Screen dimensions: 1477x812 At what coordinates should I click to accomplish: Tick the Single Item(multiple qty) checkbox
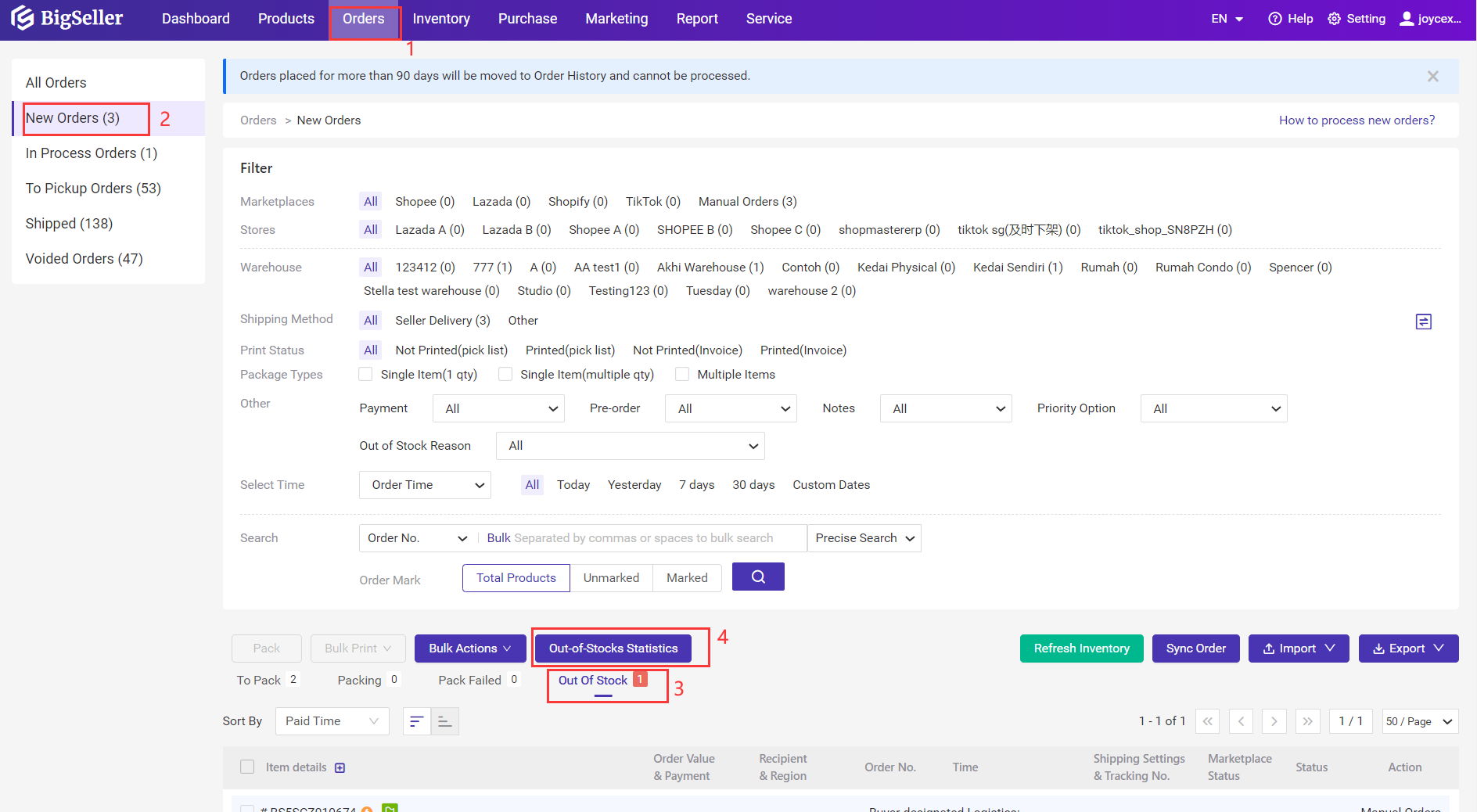(505, 374)
